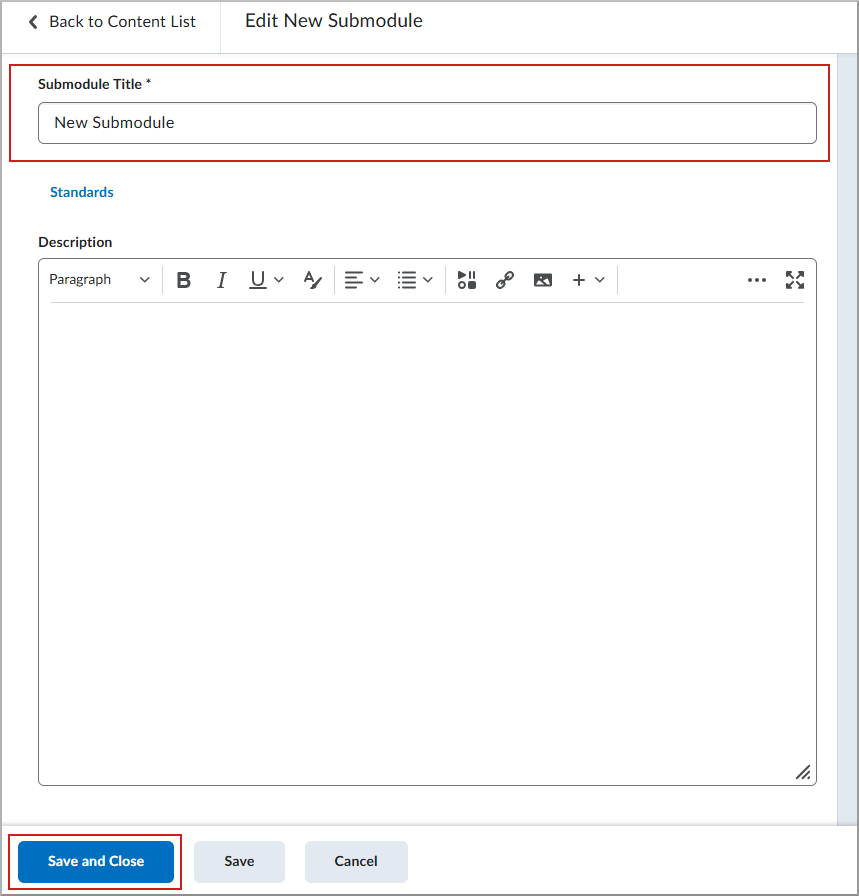This screenshot has height=896, width=859.
Task: Show more editor actions ellipsis
Action: point(757,280)
